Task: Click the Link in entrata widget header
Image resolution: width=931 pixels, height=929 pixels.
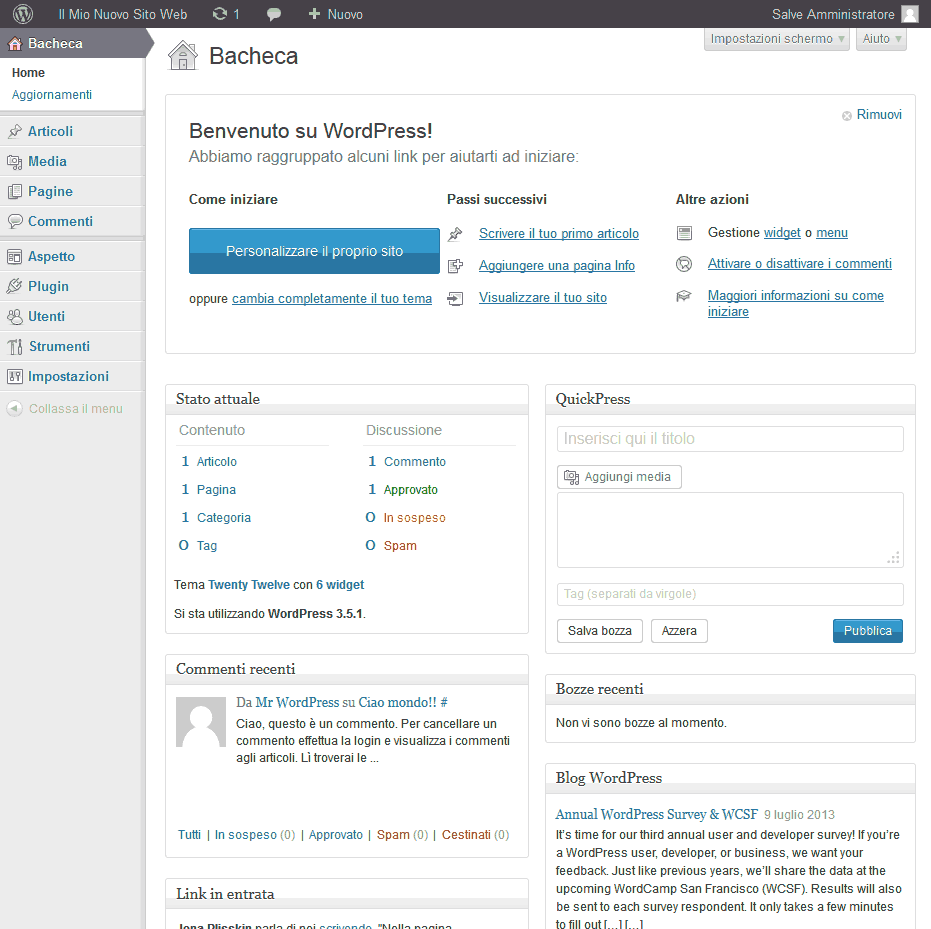Action: pyautogui.click(x=347, y=894)
